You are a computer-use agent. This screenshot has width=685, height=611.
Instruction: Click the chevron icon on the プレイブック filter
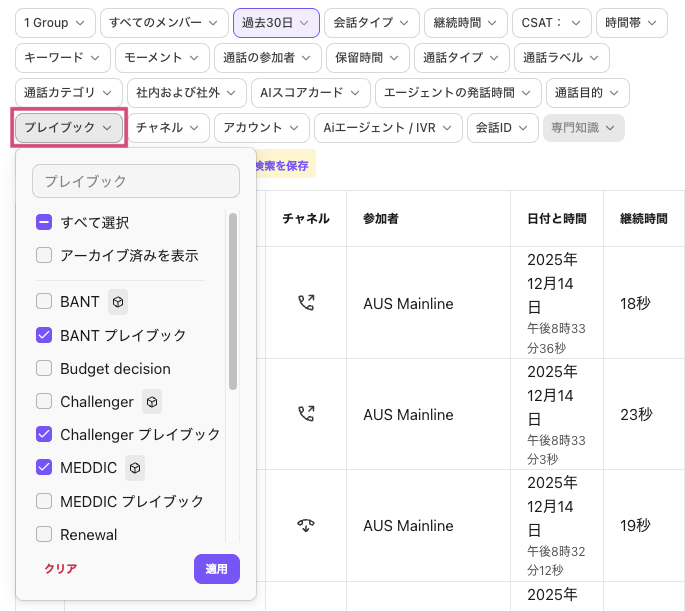point(107,128)
